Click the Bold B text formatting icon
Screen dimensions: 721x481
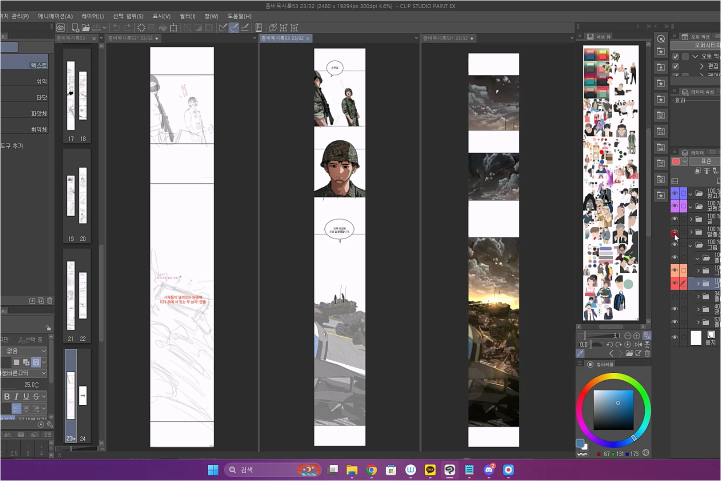coord(6,396)
